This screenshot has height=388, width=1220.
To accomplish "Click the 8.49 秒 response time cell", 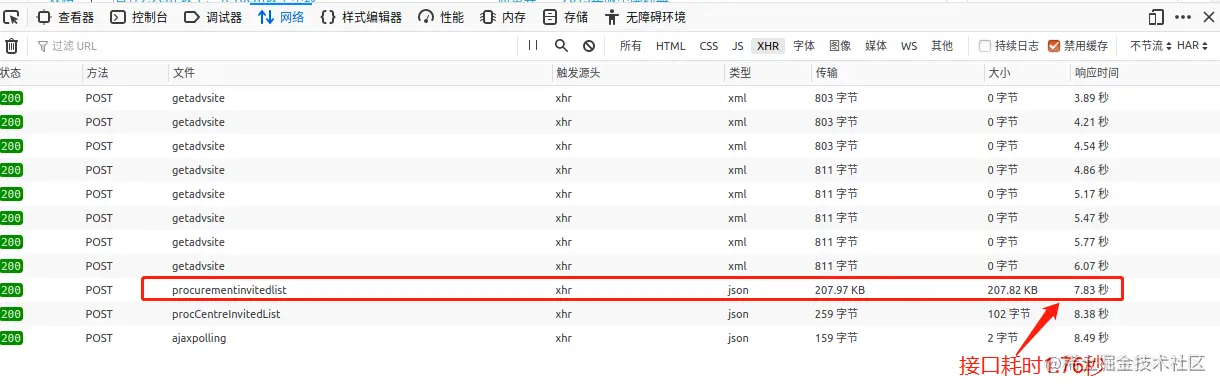I will [1091, 338].
